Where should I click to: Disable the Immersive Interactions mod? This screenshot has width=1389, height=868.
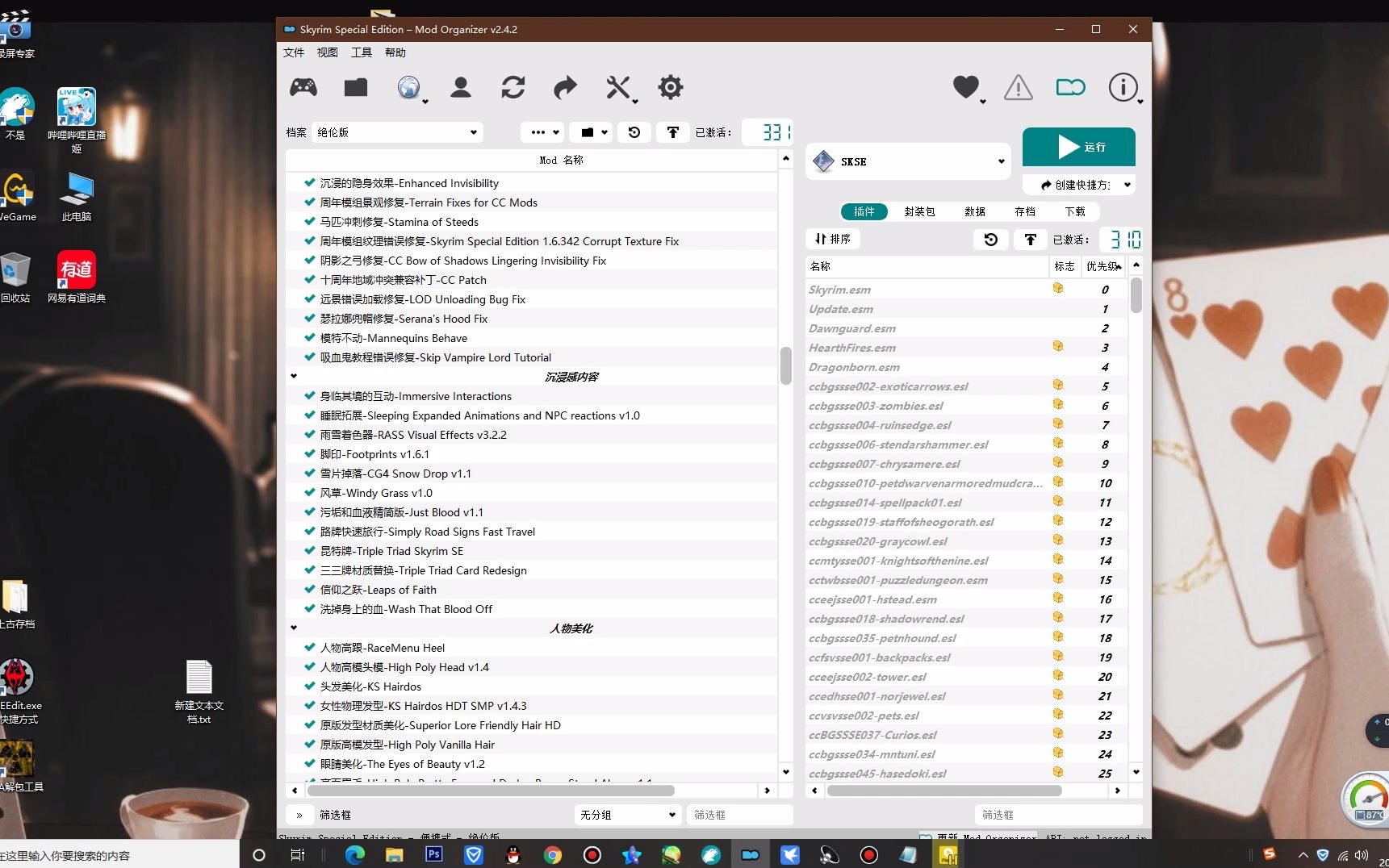pyautogui.click(x=309, y=396)
